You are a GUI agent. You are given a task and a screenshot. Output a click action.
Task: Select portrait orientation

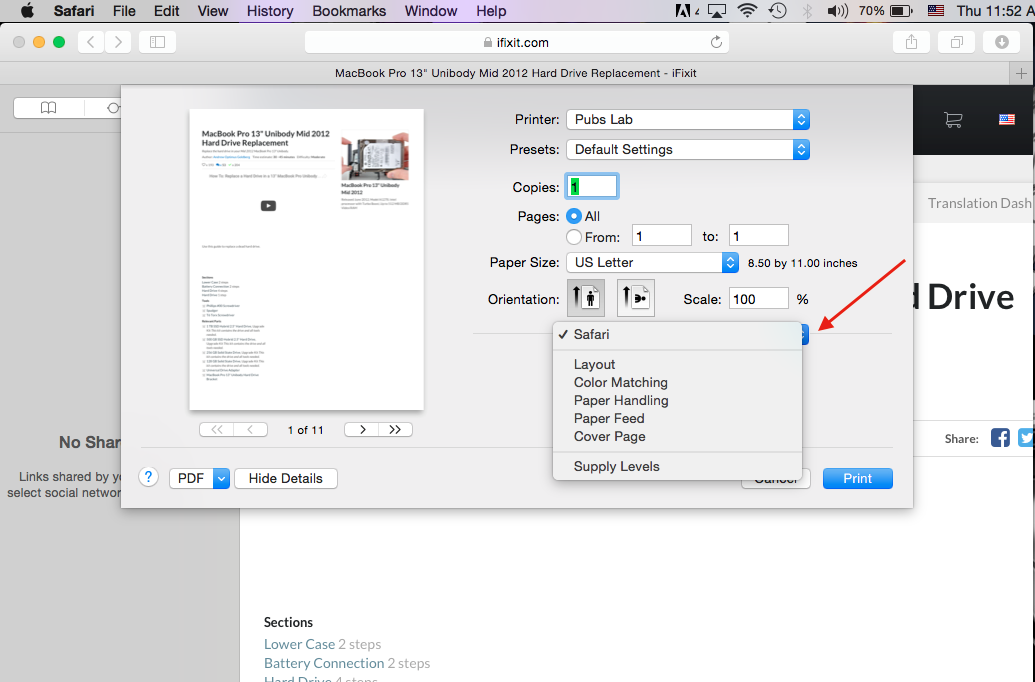pos(585,298)
